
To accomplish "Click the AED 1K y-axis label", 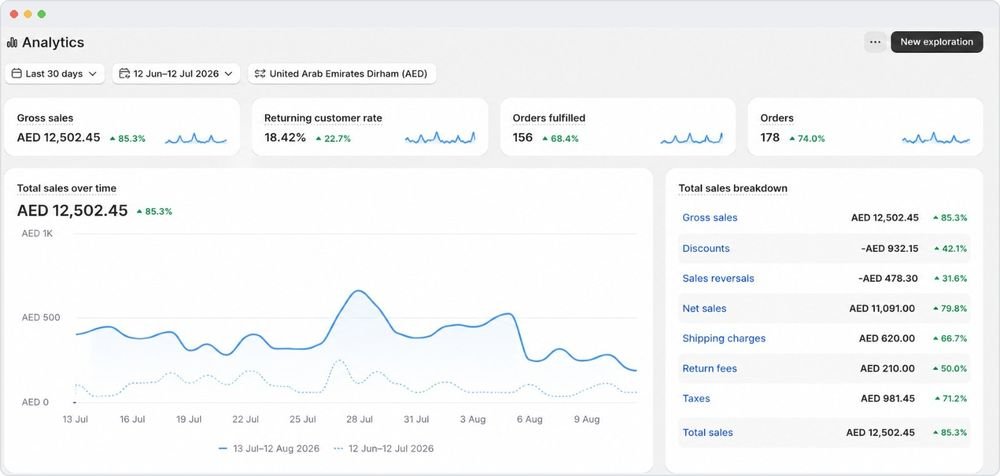I will [x=37, y=234].
